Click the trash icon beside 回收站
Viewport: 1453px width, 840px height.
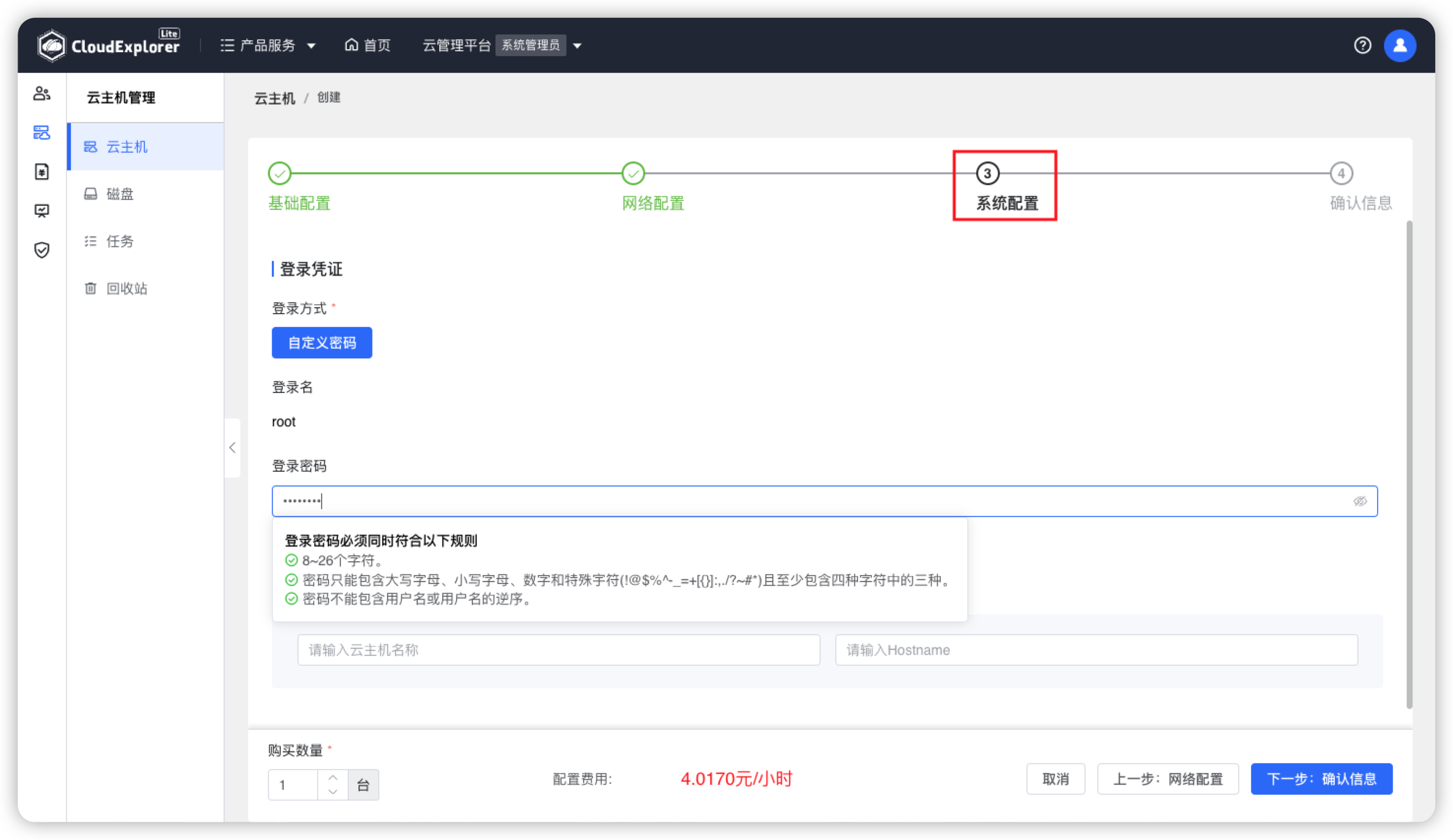[x=91, y=288]
